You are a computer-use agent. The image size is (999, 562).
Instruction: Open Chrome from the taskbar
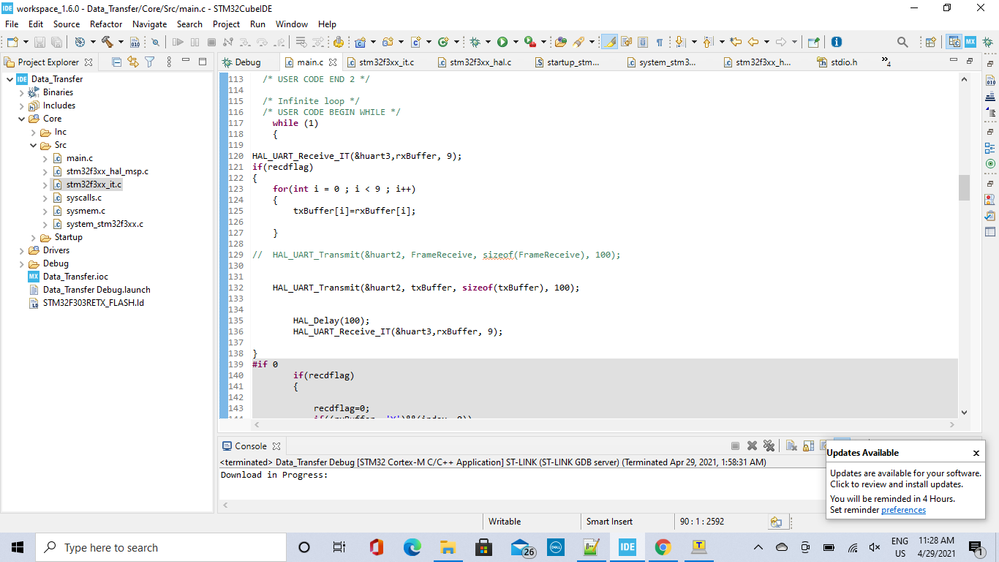pos(663,547)
